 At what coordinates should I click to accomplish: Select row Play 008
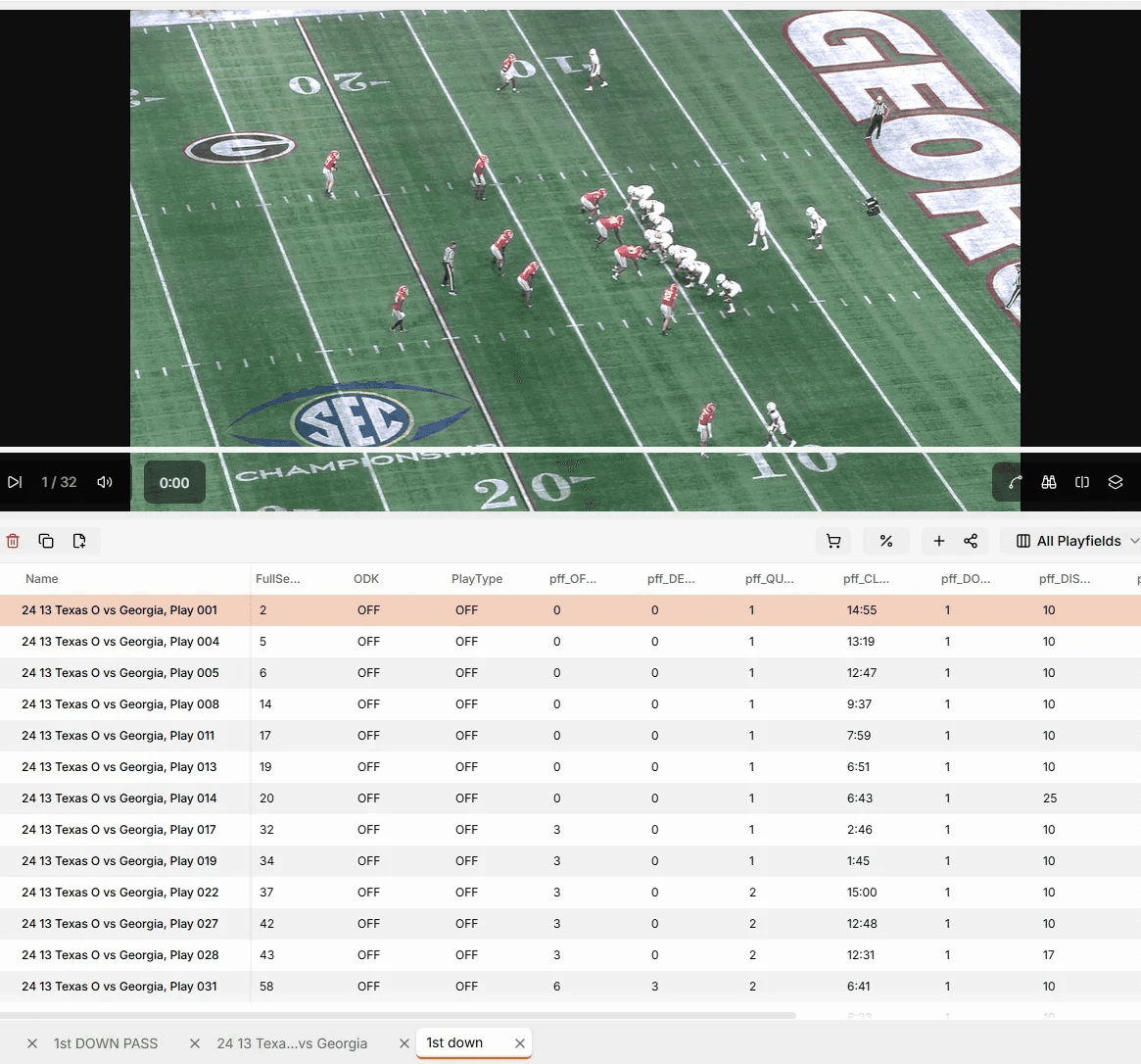(x=570, y=703)
